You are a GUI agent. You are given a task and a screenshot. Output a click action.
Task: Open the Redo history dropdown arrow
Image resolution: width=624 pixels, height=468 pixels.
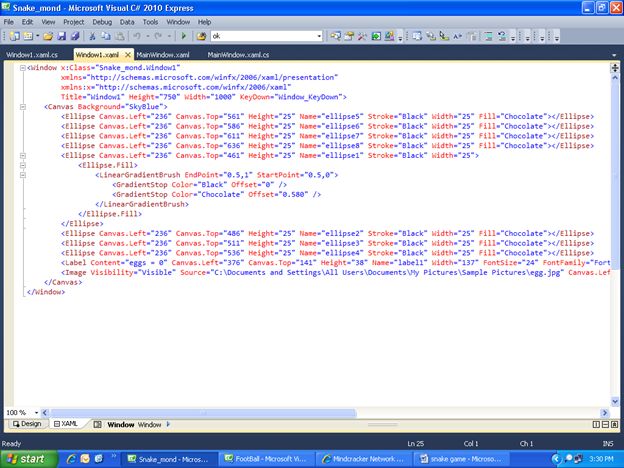[169, 36]
